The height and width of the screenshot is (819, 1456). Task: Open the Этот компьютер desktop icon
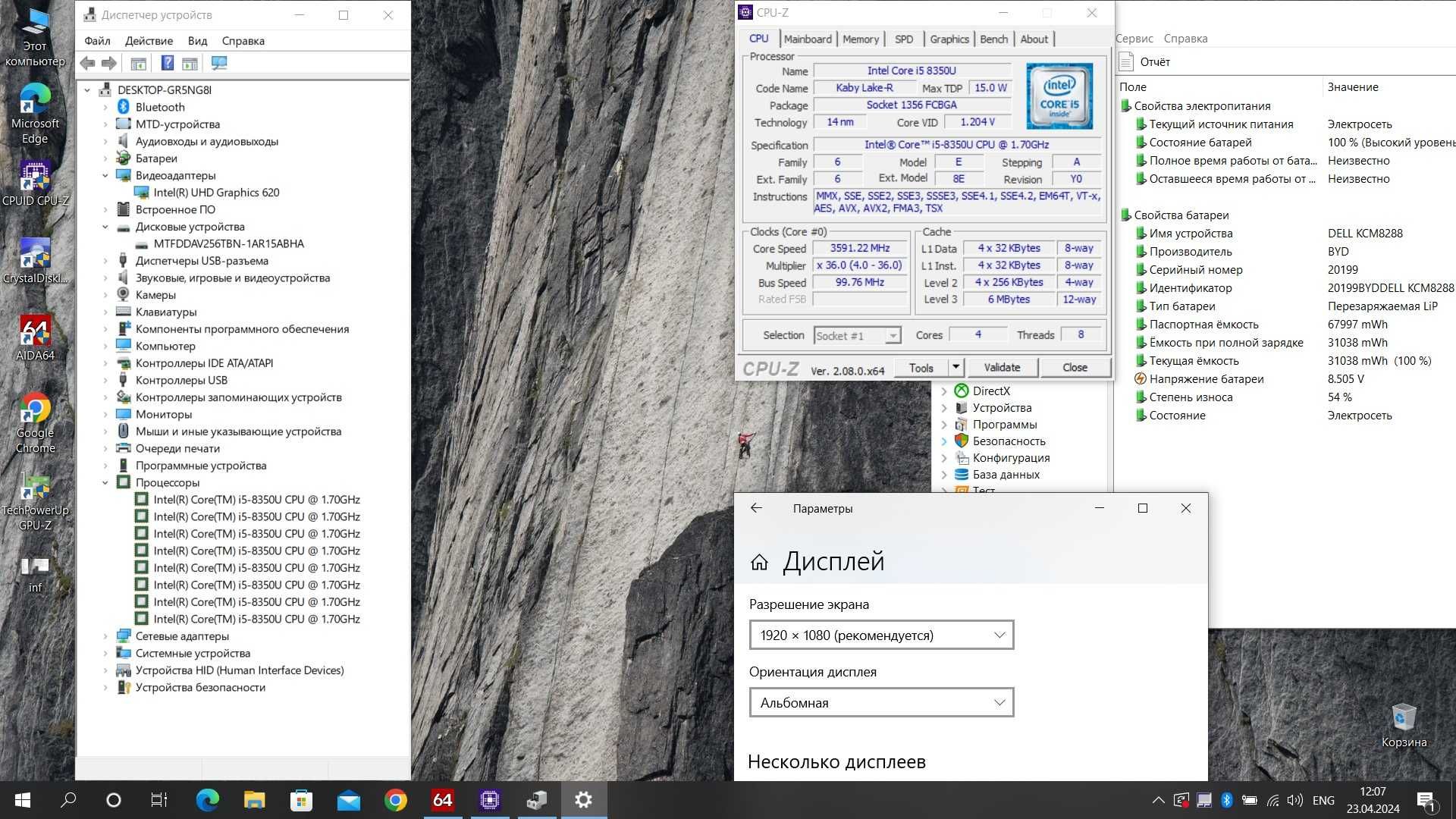tap(35, 38)
